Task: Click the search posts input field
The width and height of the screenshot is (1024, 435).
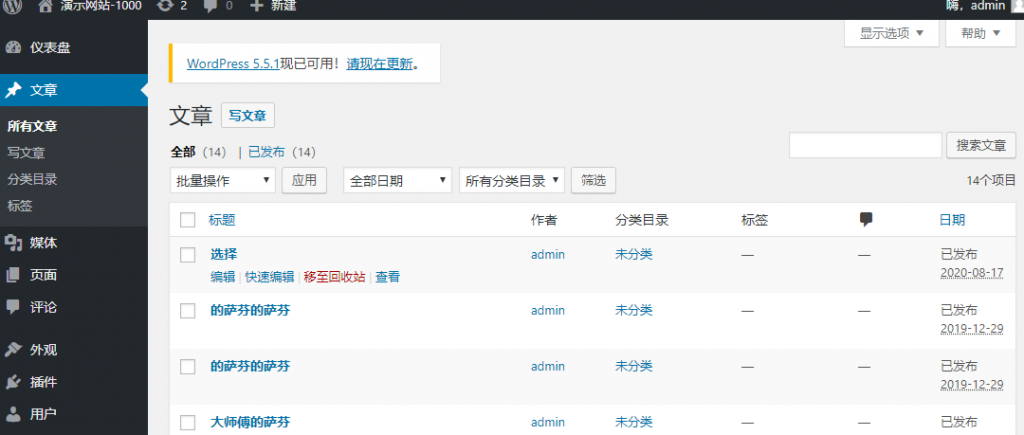Action: point(865,145)
